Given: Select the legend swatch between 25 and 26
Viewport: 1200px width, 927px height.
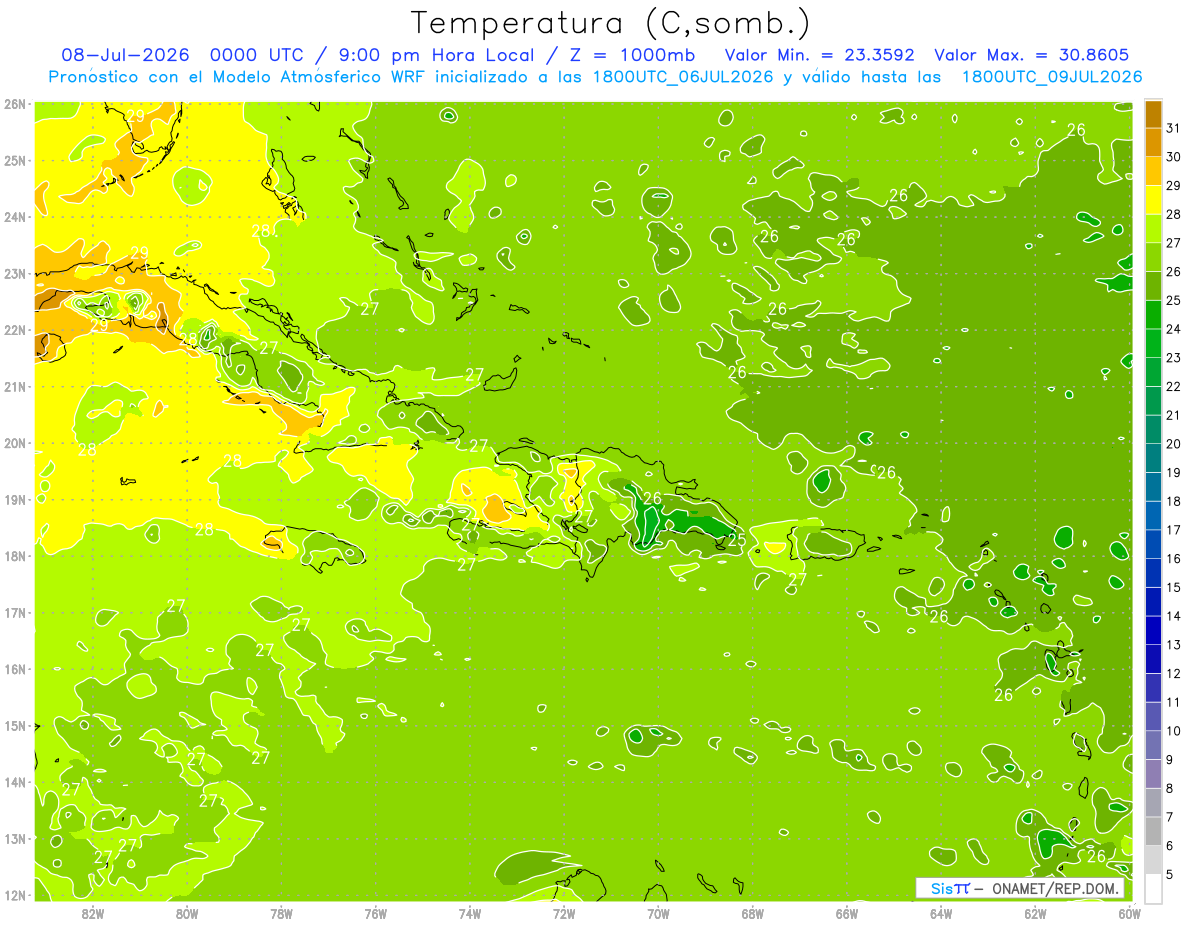Looking at the screenshot, I should pyautogui.click(x=1153, y=286).
